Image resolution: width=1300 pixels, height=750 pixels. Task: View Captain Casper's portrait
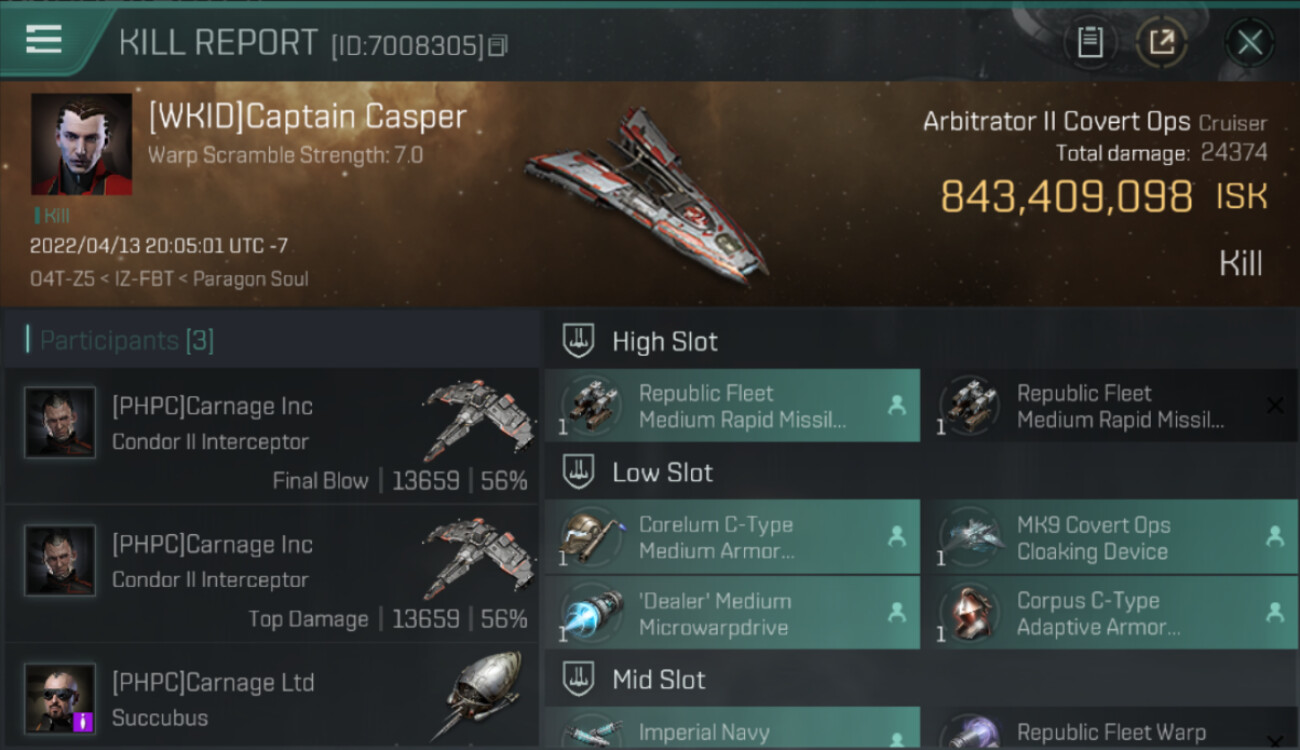81,144
